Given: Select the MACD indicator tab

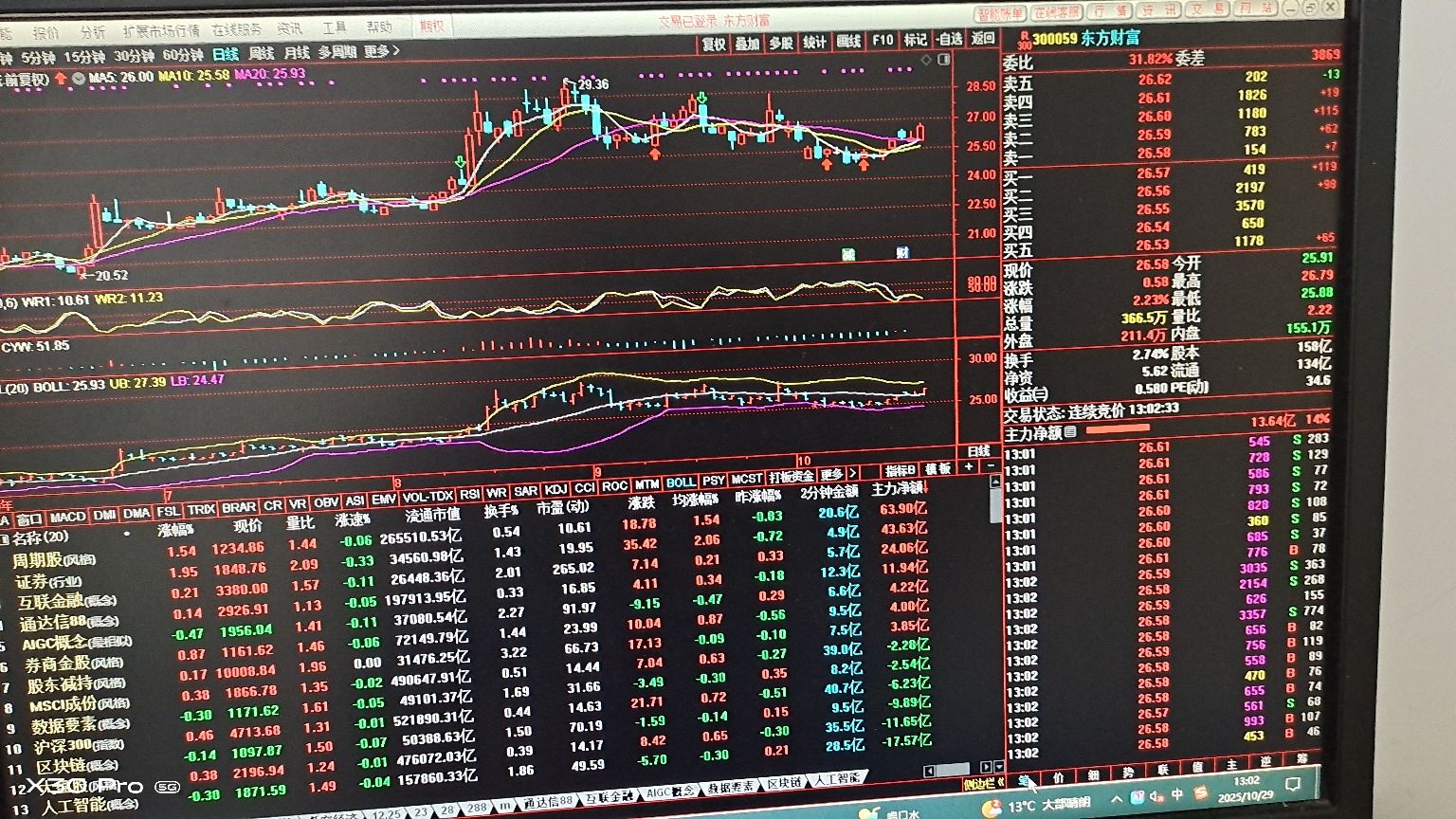Looking at the screenshot, I should (67, 517).
